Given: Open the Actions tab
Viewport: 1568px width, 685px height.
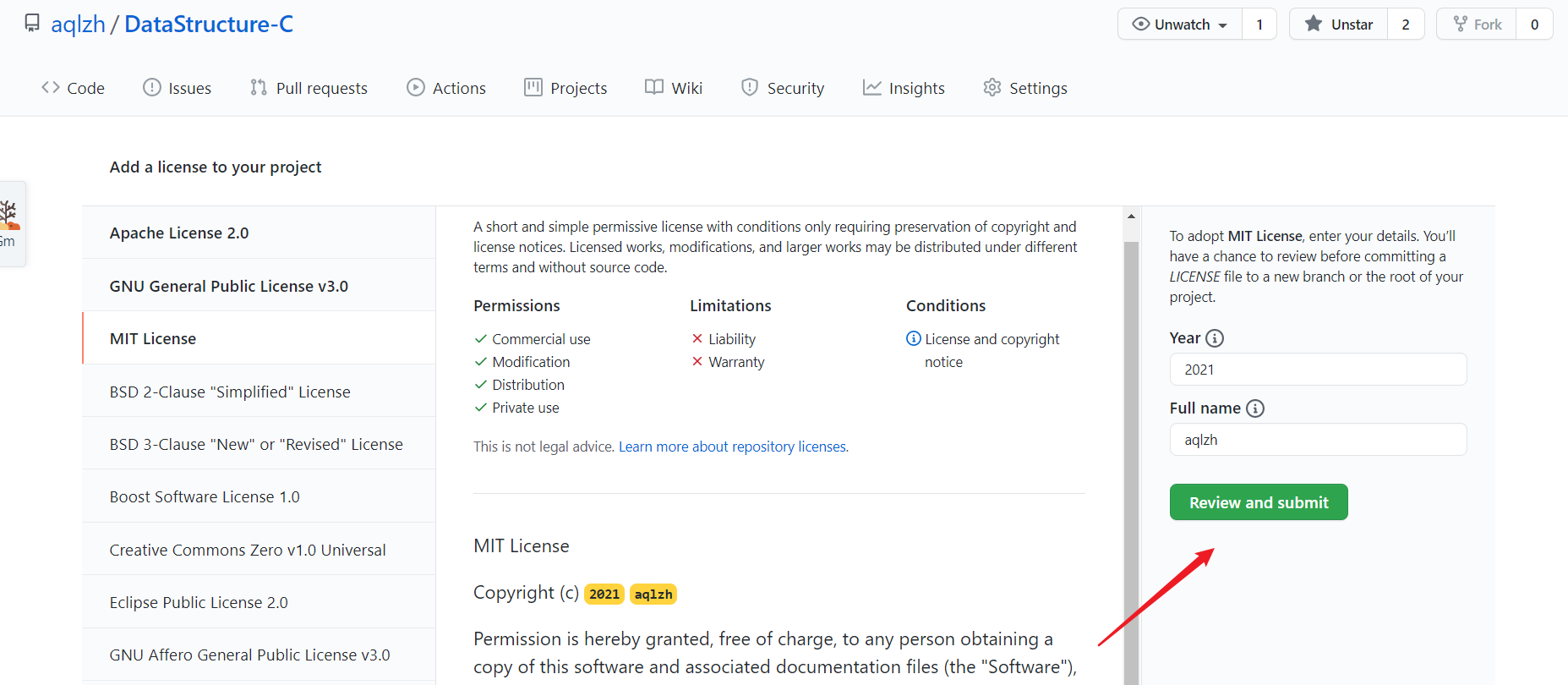Looking at the screenshot, I should tap(446, 88).
